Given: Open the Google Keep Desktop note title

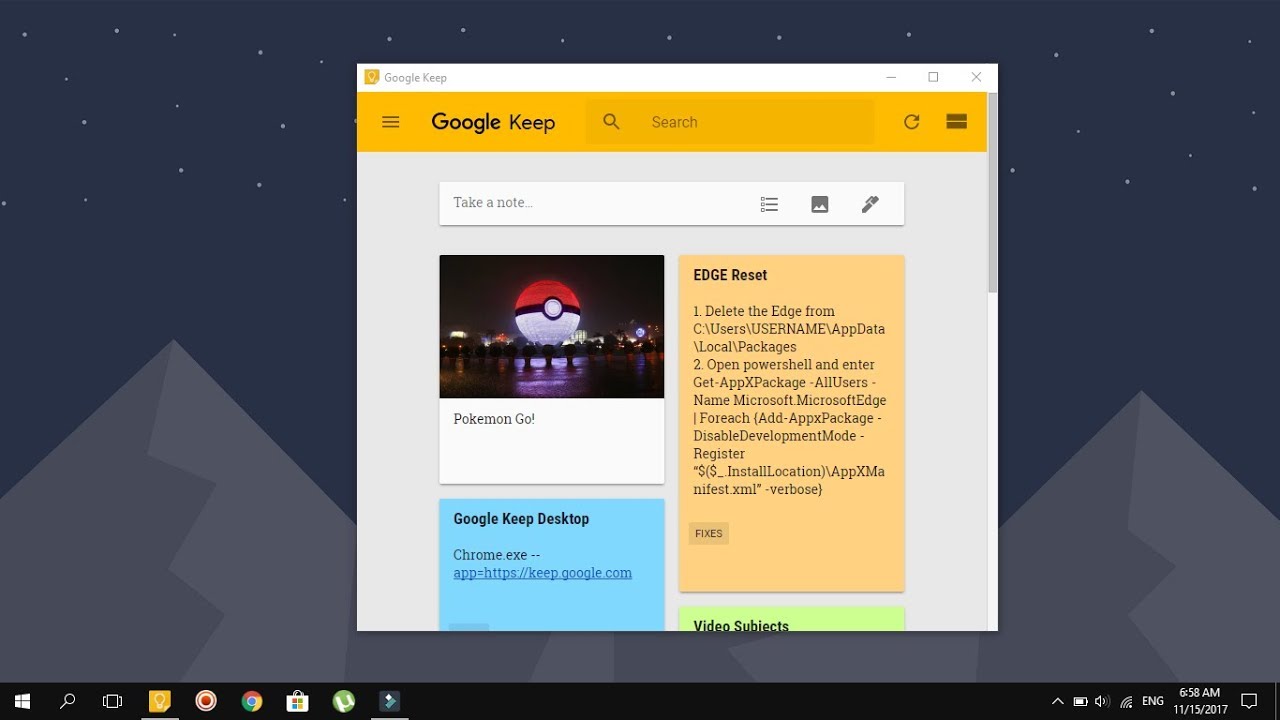Looking at the screenshot, I should pyautogui.click(x=521, y=519).
